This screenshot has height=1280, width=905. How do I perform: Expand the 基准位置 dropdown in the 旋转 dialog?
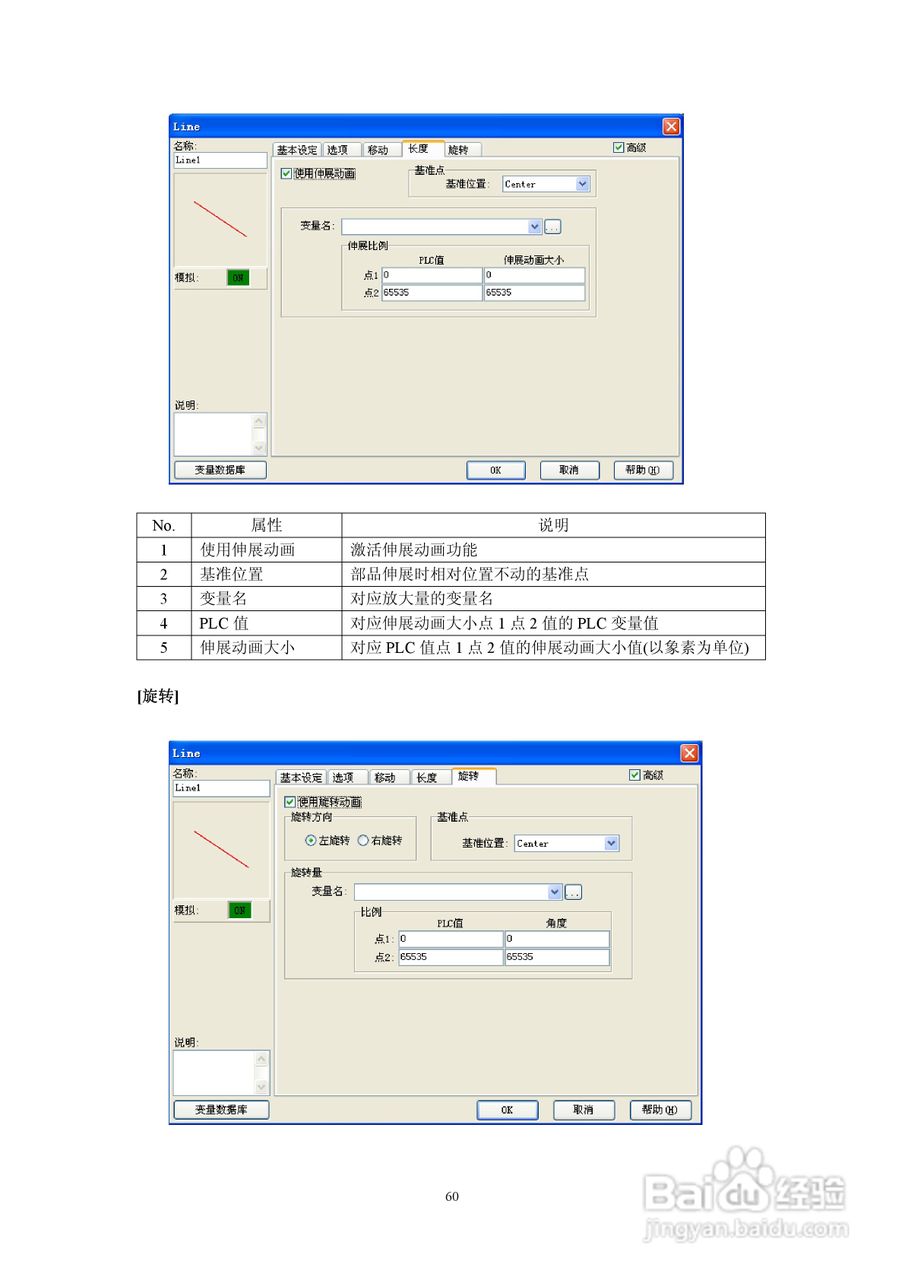pyautogui.click(x=610, y=843)
